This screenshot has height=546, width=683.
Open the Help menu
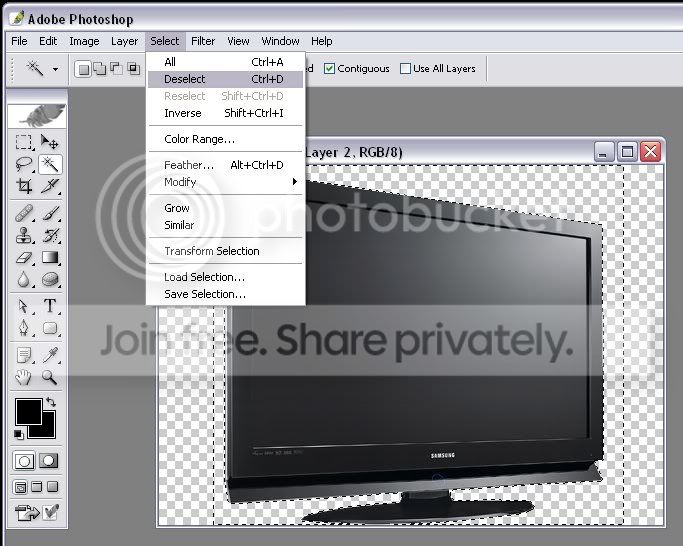click(x=321, y=41)
